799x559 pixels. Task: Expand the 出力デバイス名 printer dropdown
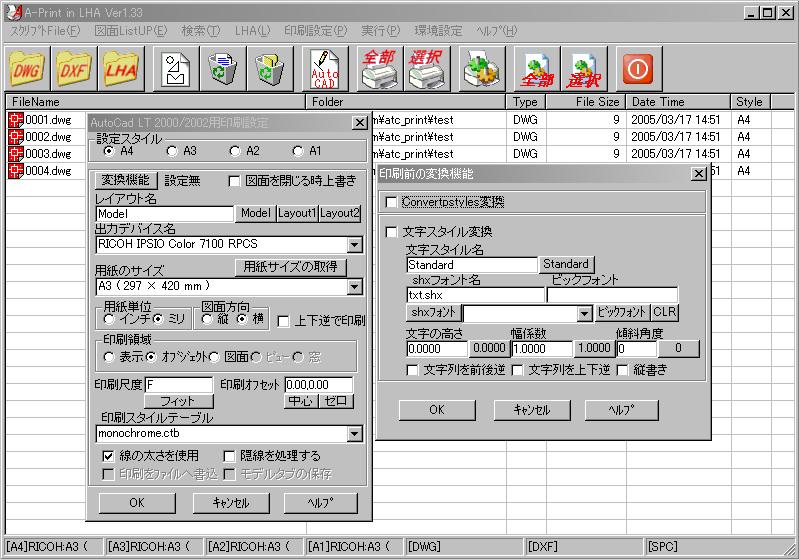click(355, 244)
